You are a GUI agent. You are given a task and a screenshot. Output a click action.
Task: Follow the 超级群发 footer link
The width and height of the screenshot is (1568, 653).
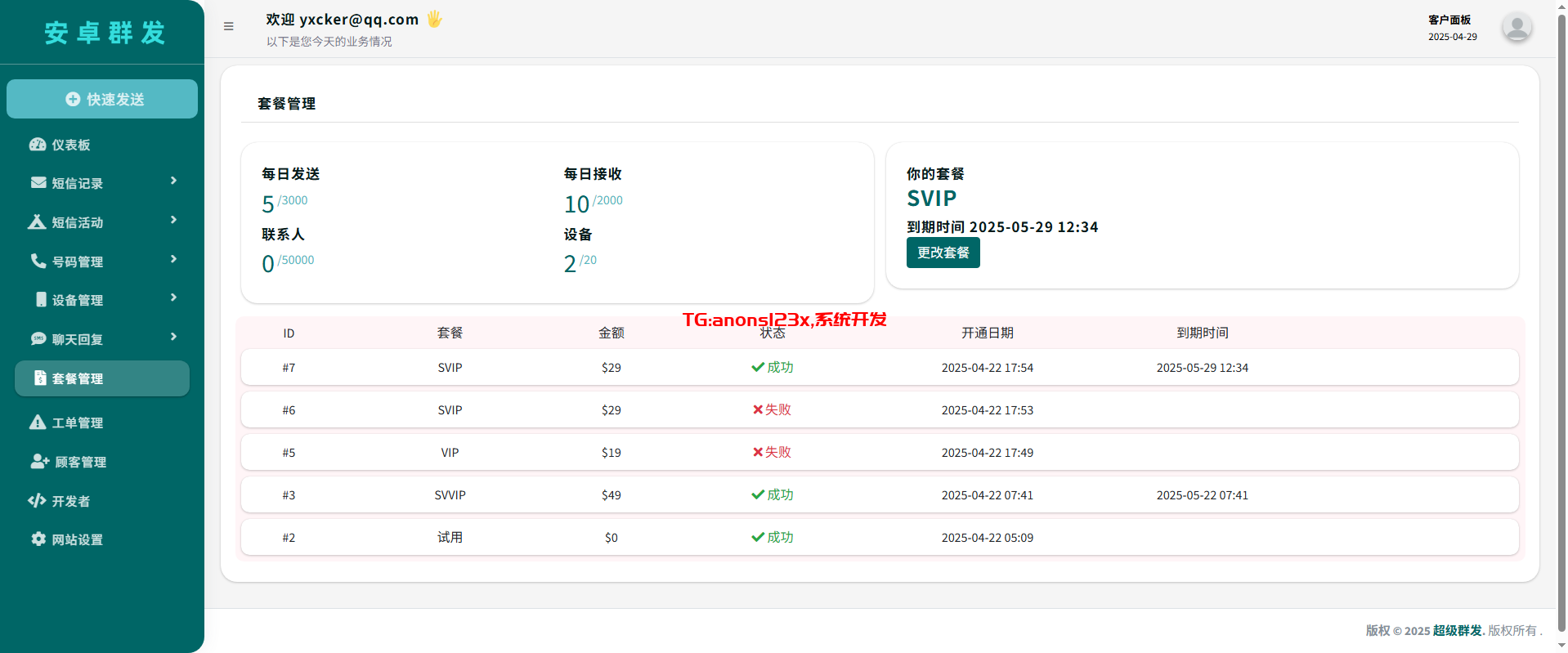[x=1457, y=631]
